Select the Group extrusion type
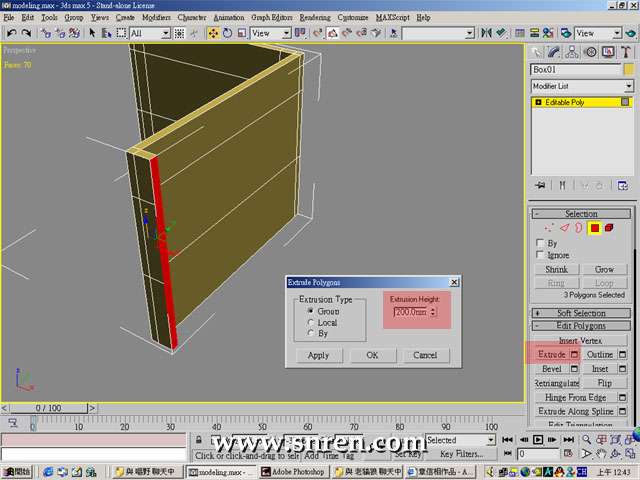Image resolution: width=640 pixels, height=480 pixels. coord(311,311)
